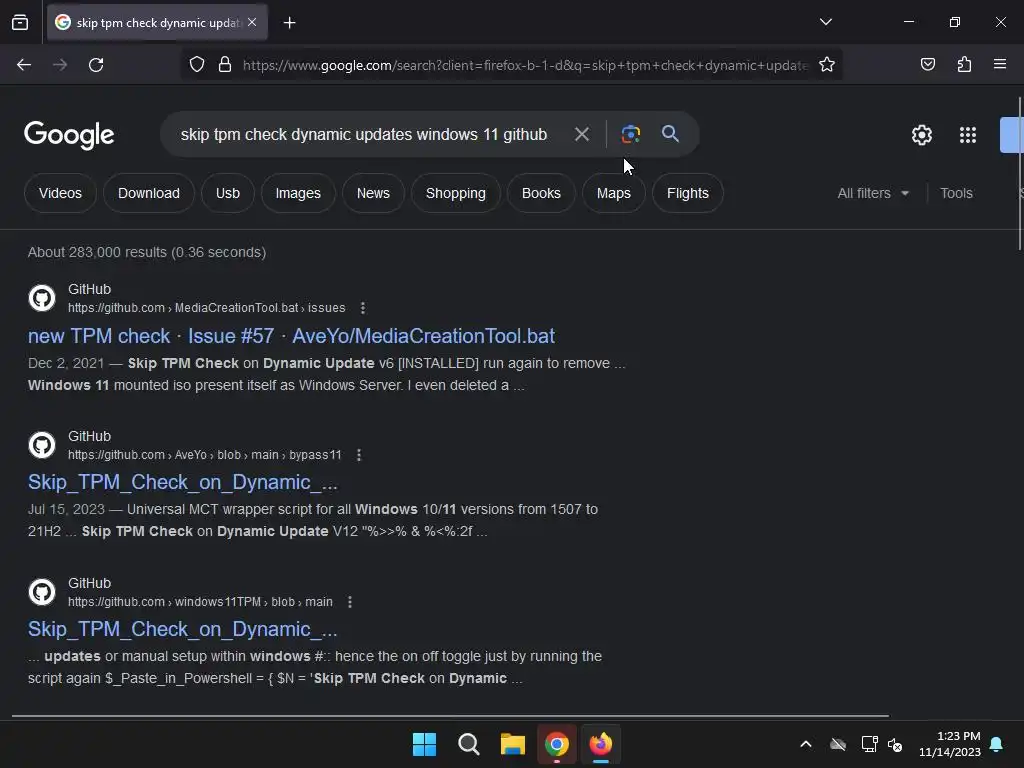Open the list all tabs dropdown
Image resolution: width=1024 pixels, height=768 pixels.
825,22
